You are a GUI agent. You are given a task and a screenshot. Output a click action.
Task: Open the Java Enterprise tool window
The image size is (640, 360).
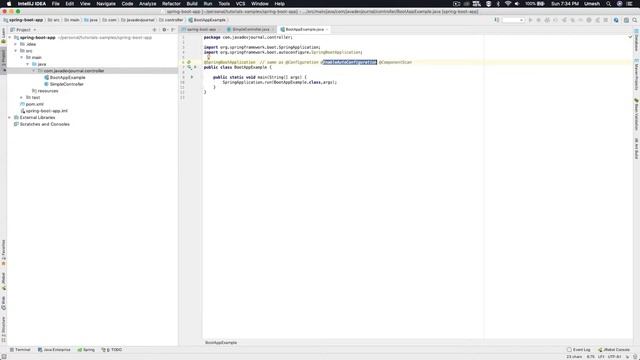54,350
